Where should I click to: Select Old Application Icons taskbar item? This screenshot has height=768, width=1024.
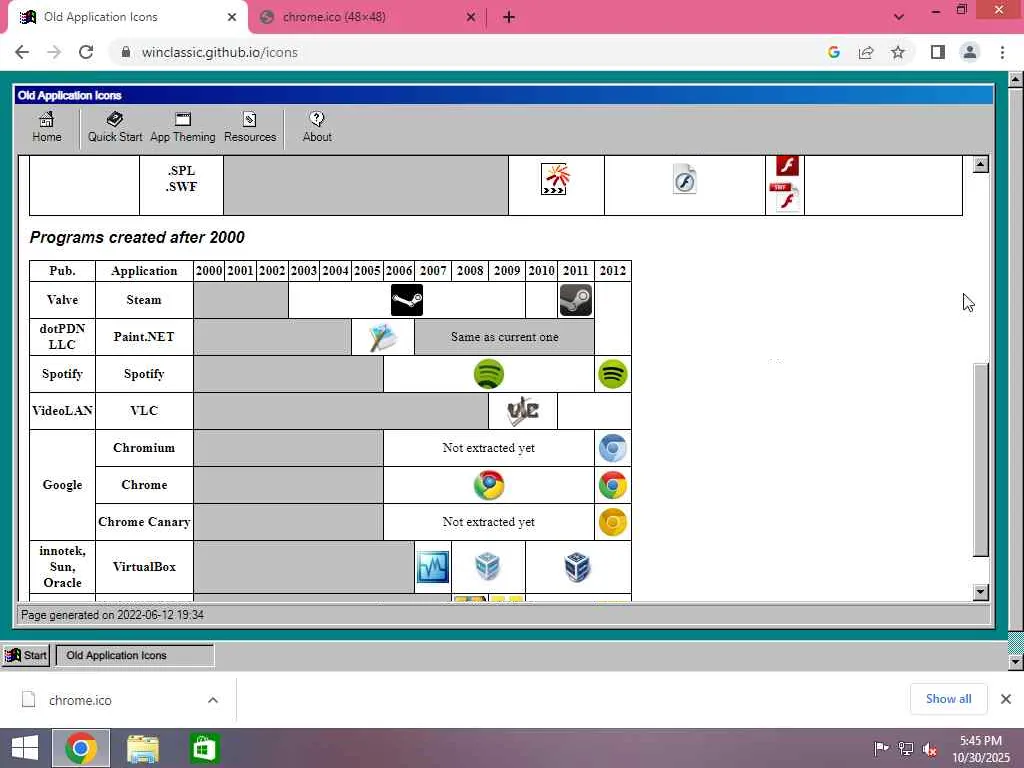click(135, 656)
